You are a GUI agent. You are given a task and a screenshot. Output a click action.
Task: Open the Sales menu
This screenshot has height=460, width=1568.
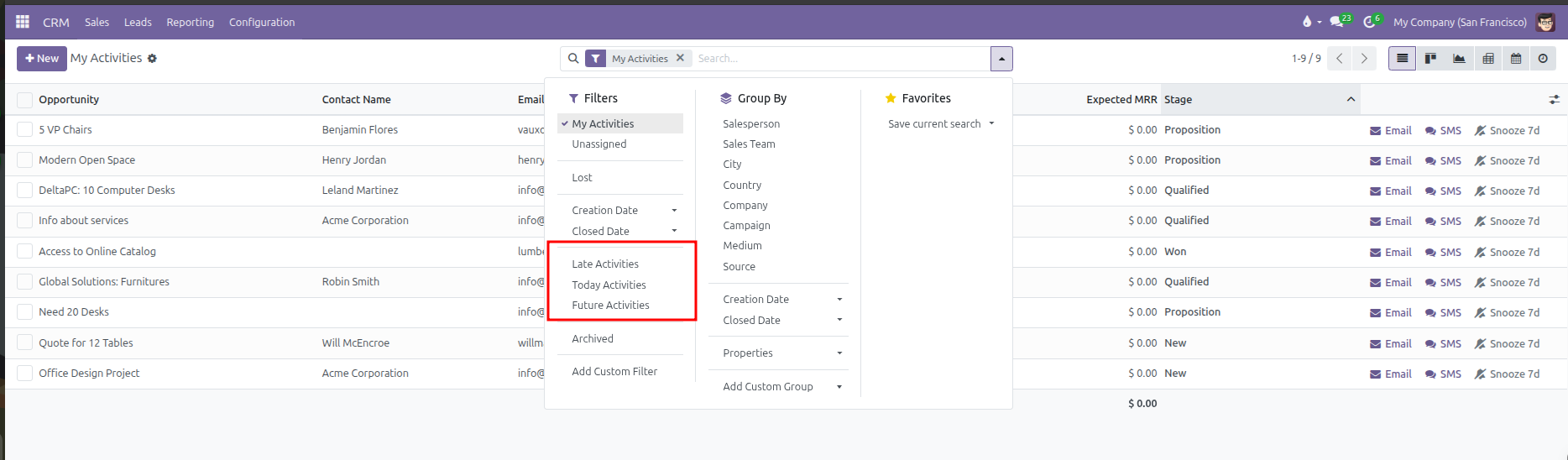point(97,22)
